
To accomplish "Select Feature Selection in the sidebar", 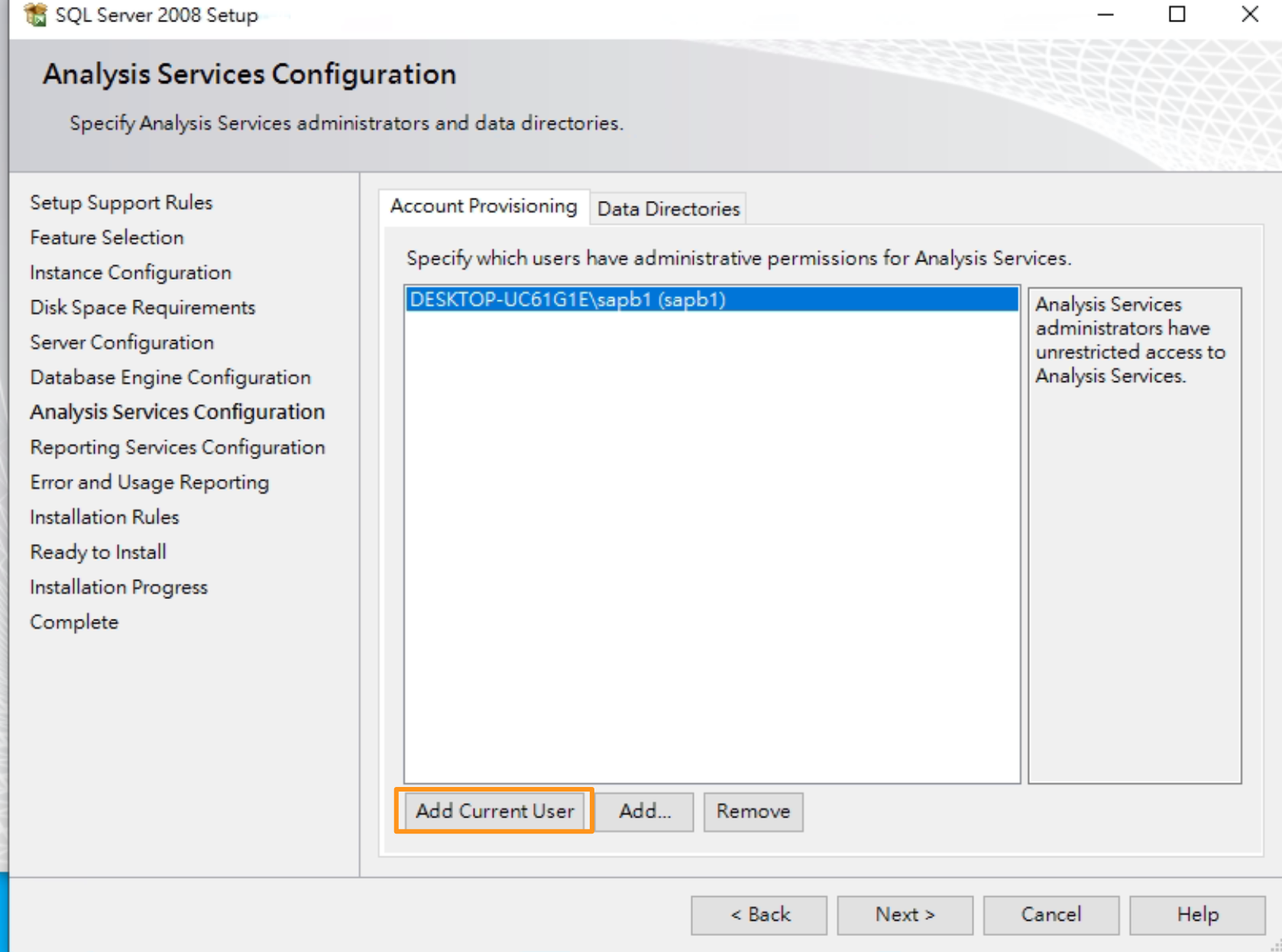I will (105, 238).
